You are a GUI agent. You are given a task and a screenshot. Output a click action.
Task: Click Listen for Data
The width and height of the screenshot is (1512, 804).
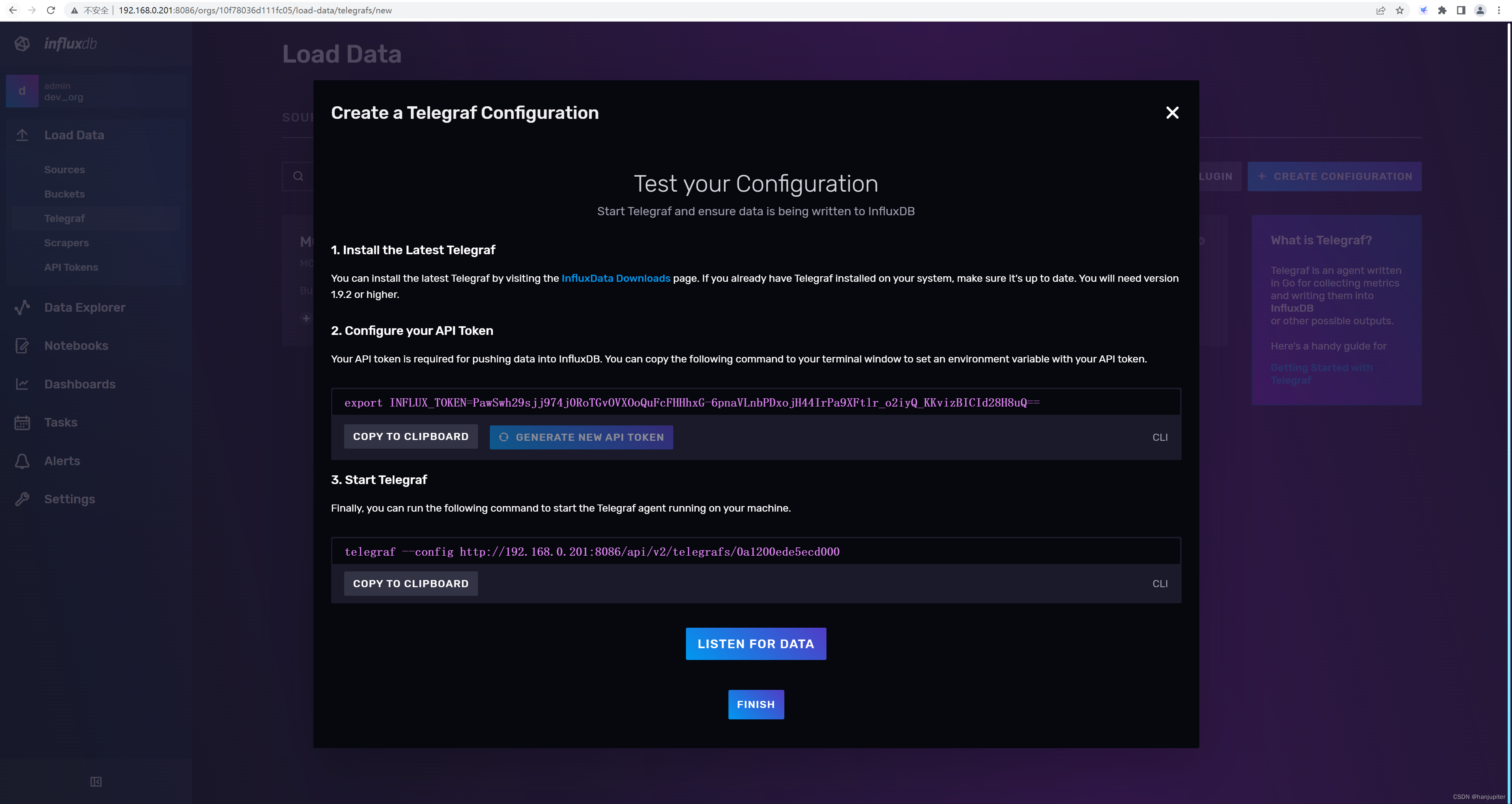click(x=756, y=644)
